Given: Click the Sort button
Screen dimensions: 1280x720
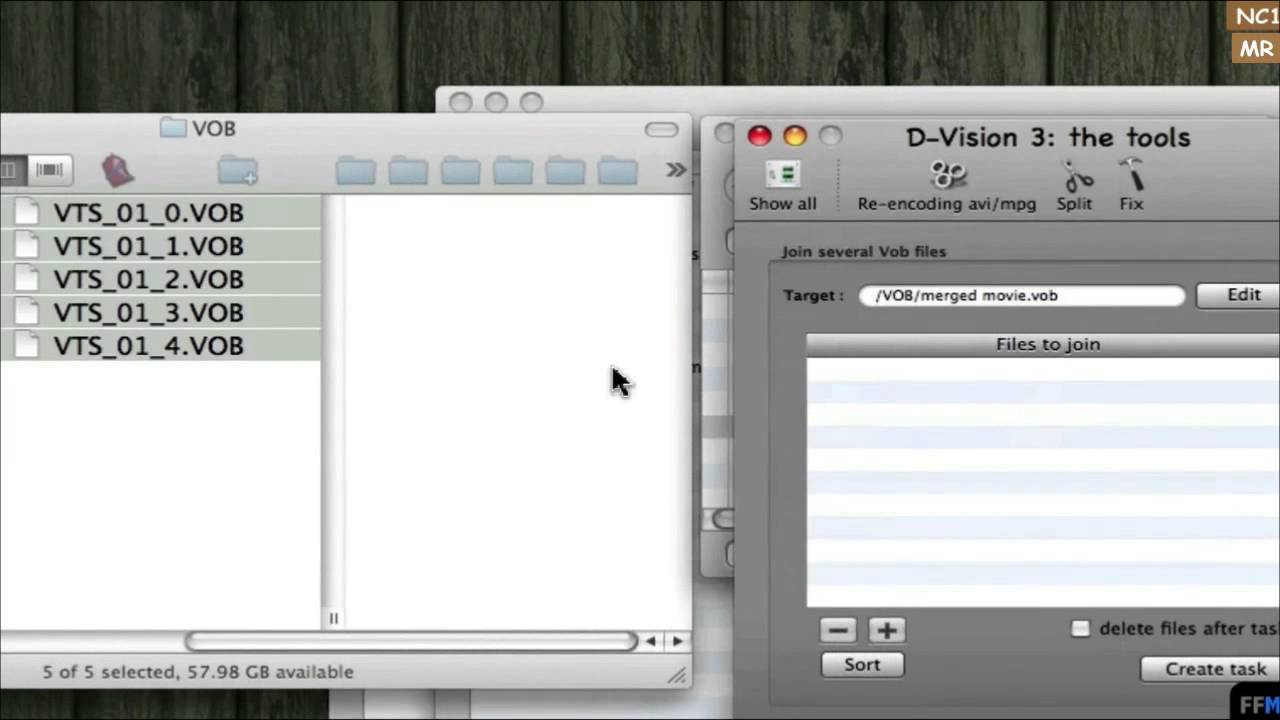Looking at the screenshot, I should coord(862,665).
